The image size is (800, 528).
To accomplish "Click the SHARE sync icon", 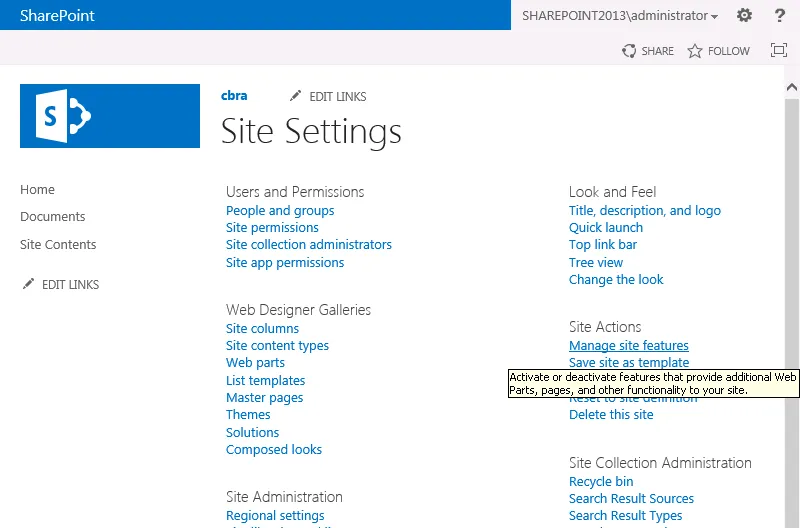I will (x=629, y=51).
